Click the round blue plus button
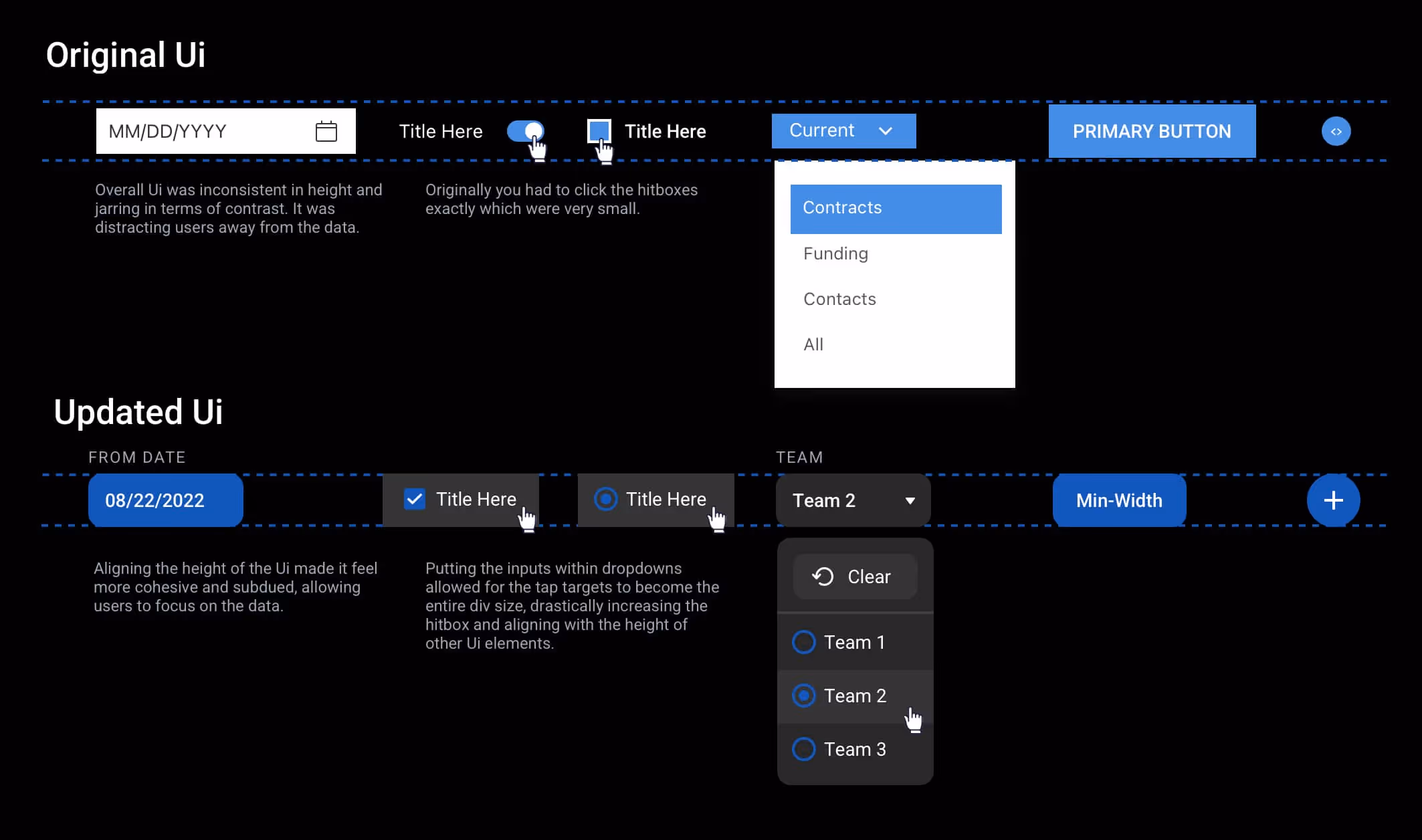Viewport: 1422px width, 840px height. click(1333, 500)
